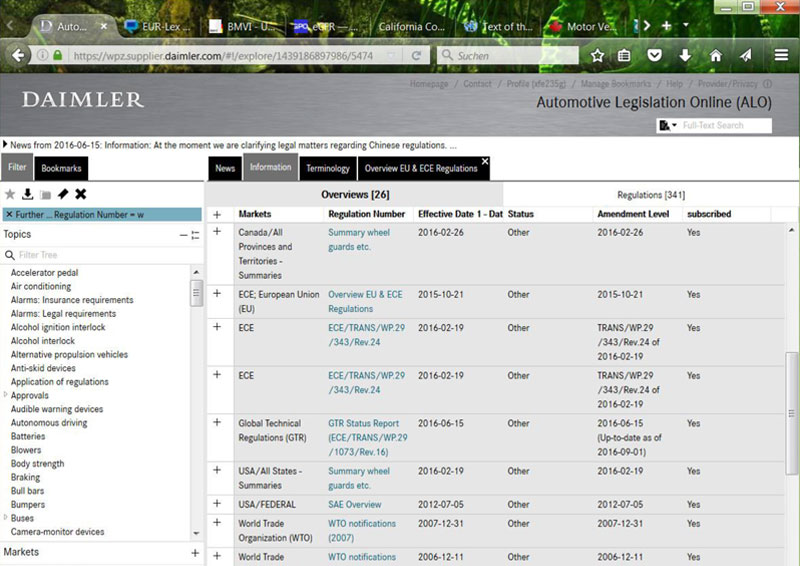The height and width of the screenshot is (566, 800).
Task: Toggle the Topics tree view icon
Action: [x=195, y=235]
